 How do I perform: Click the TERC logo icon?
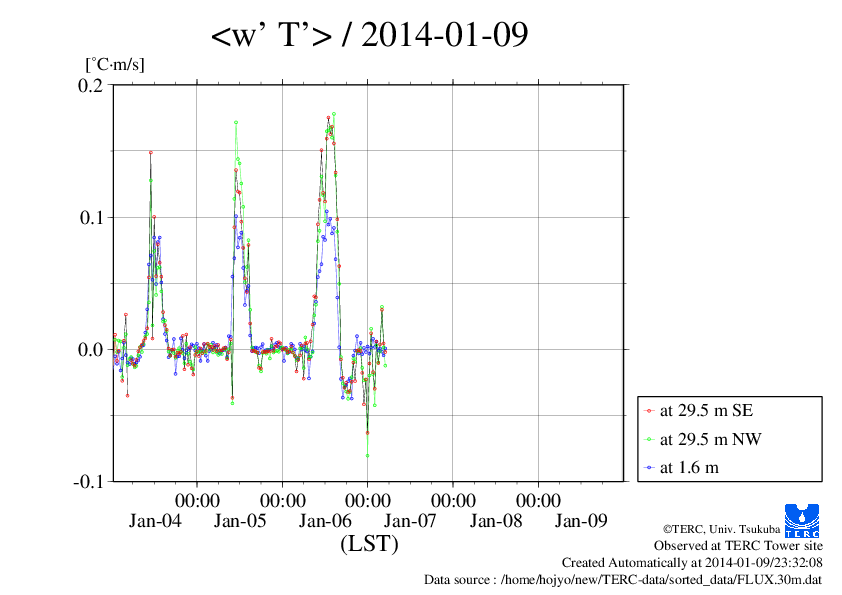[802, 521]
